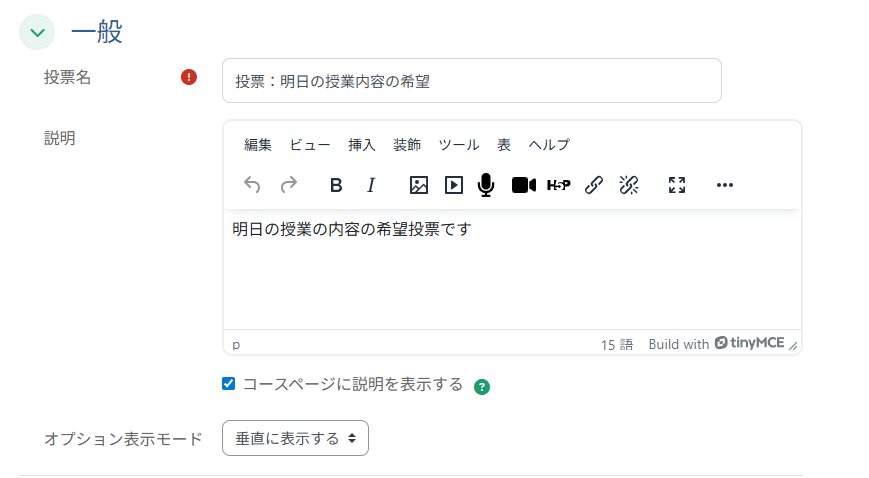Insert an image with the image icon
The width and height of the screenshot is (869, 478).
[x=419, y=185]
